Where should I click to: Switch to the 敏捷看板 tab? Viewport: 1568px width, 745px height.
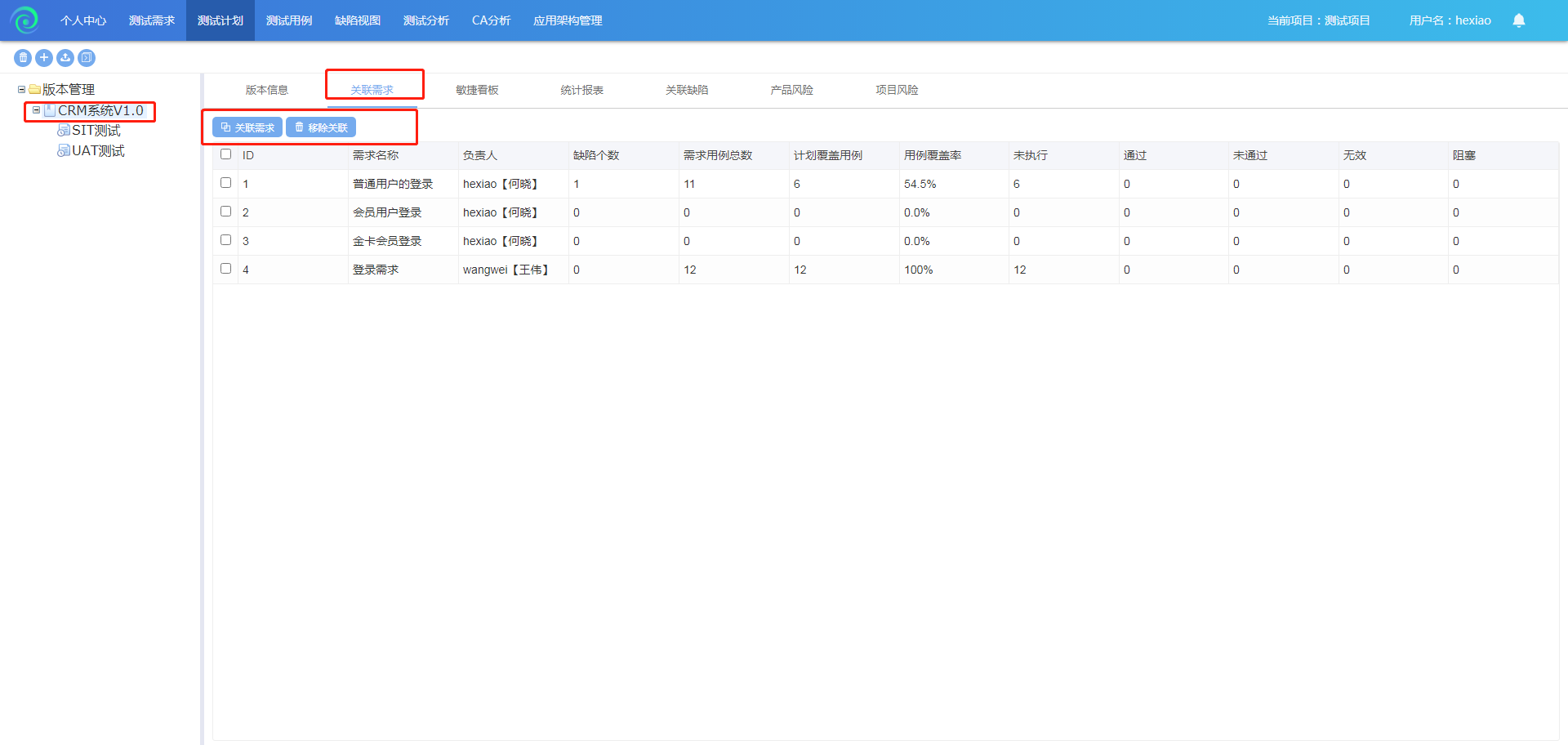pos(477,90)
